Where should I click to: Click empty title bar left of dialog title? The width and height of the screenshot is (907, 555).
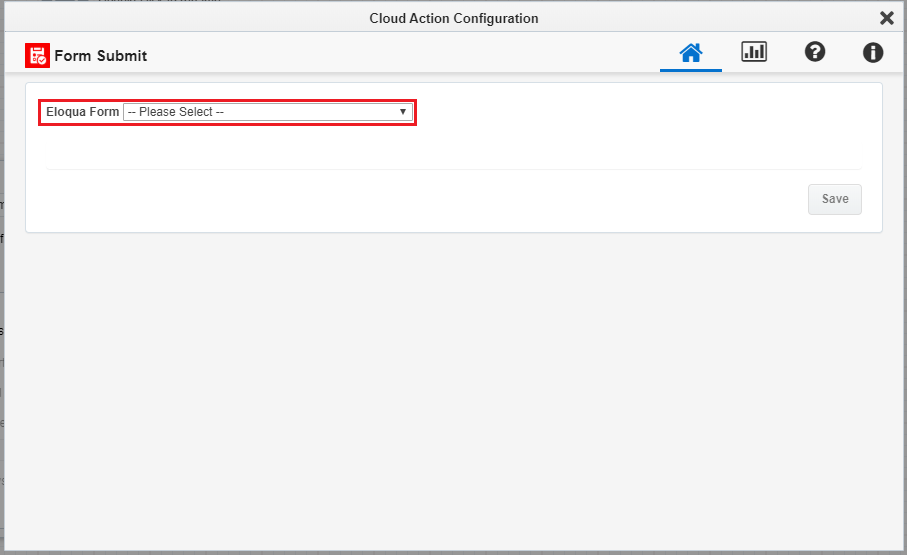click(185, 18)
